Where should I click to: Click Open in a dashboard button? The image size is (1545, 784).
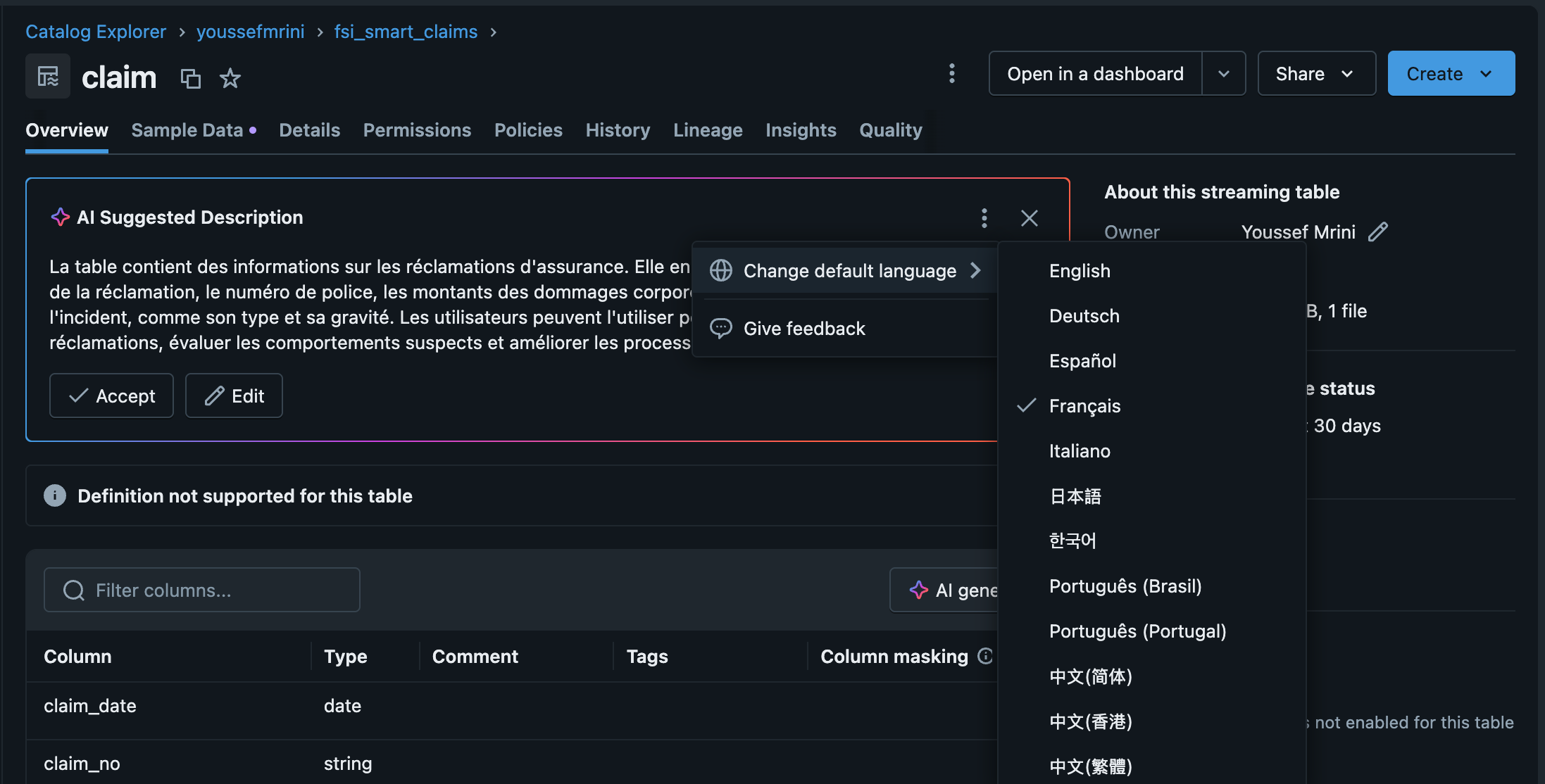(x=1095, y=74)
